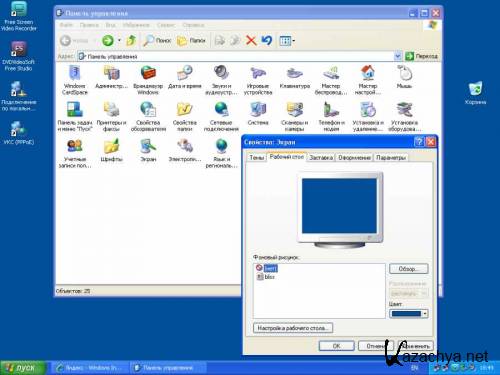Viewport: 500px width, 375px height.
Task: Click the OK button in display properties
Action: 336,346
